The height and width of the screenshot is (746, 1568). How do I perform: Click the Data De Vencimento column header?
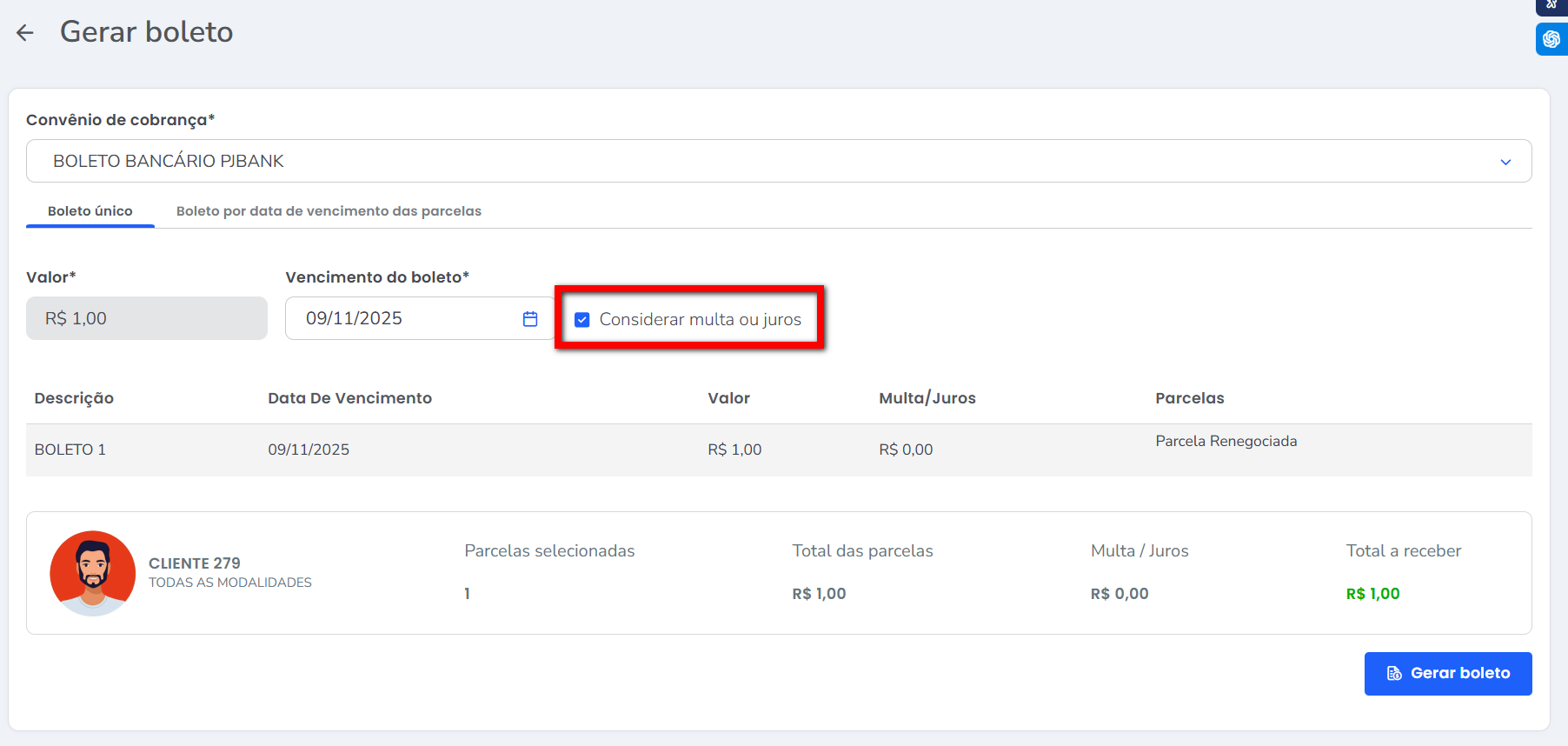pyautogui.click(x=349, y=398)
